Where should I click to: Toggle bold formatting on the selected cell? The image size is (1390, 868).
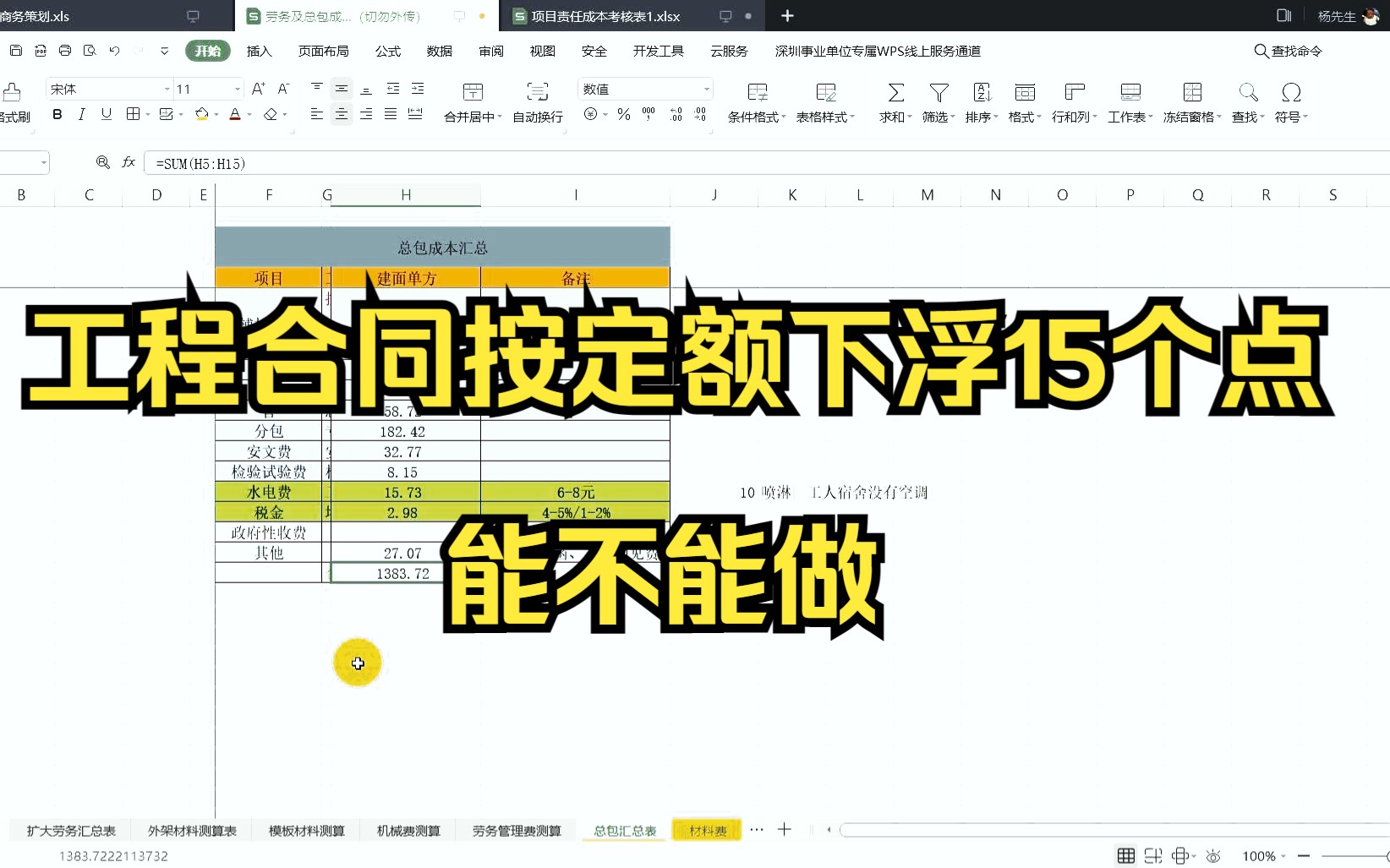pos(57,114)
